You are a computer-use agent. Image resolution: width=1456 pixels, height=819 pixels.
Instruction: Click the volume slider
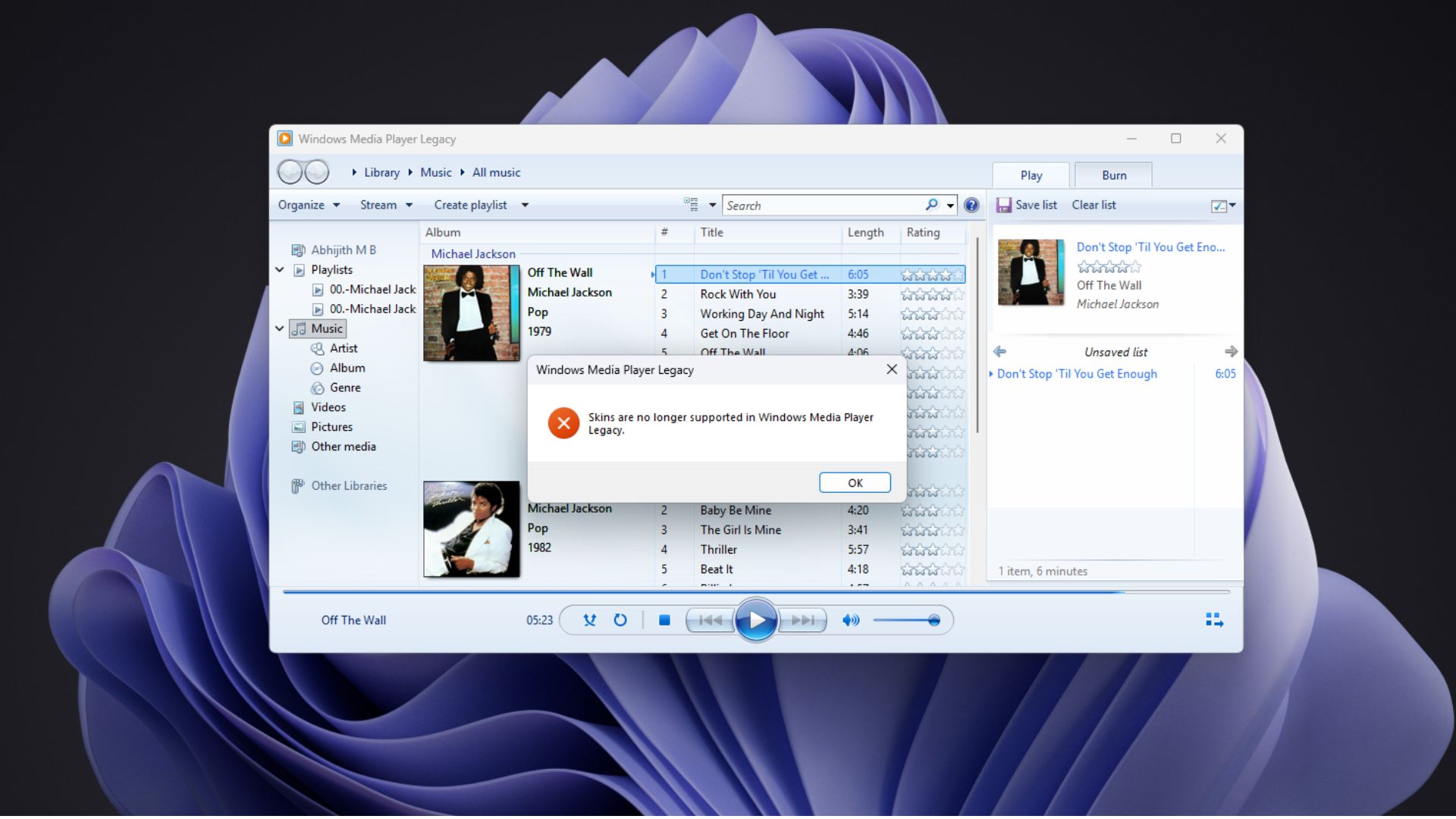(x=907, y=620)
